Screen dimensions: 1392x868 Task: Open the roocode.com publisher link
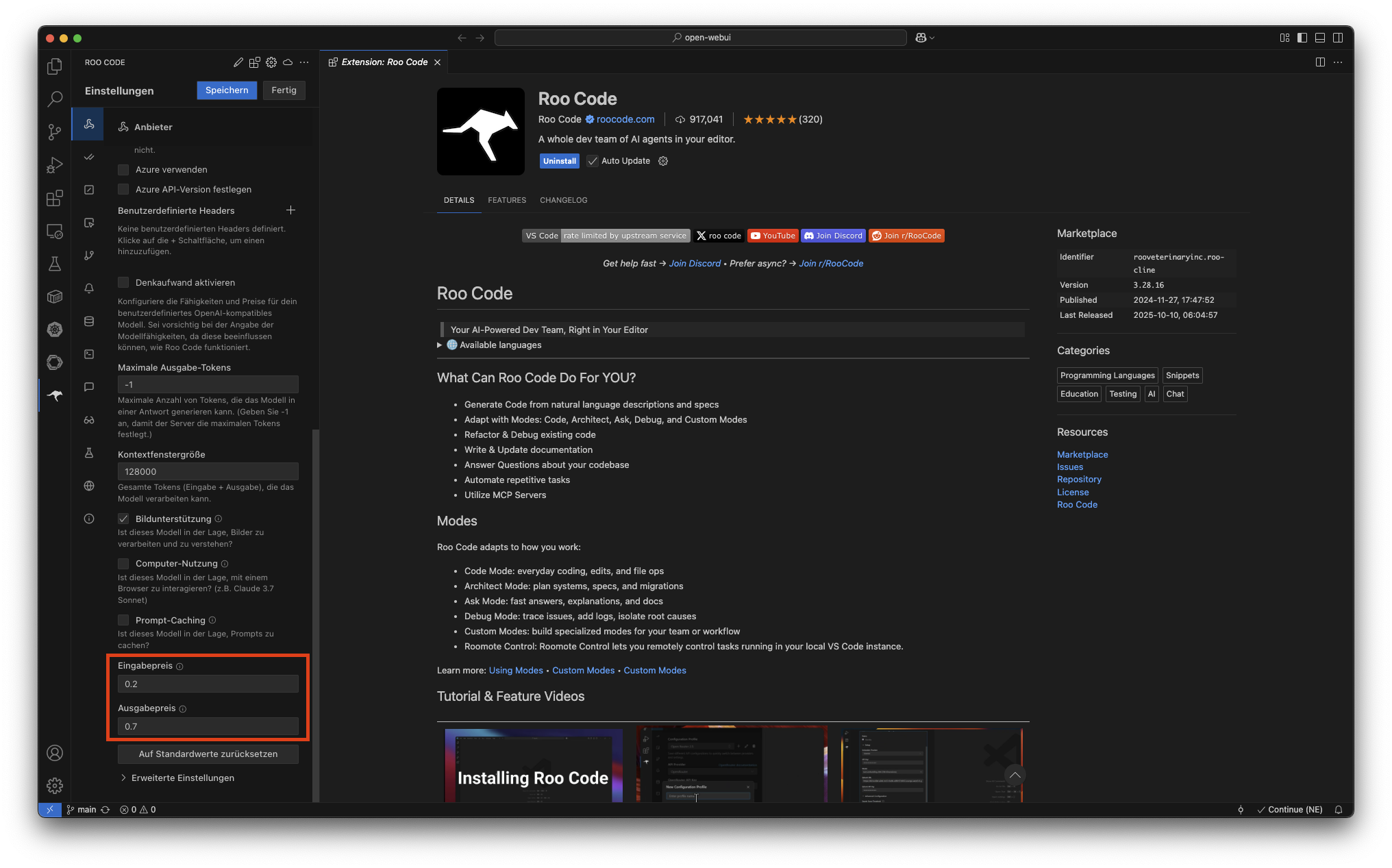(x=625, y=119)
